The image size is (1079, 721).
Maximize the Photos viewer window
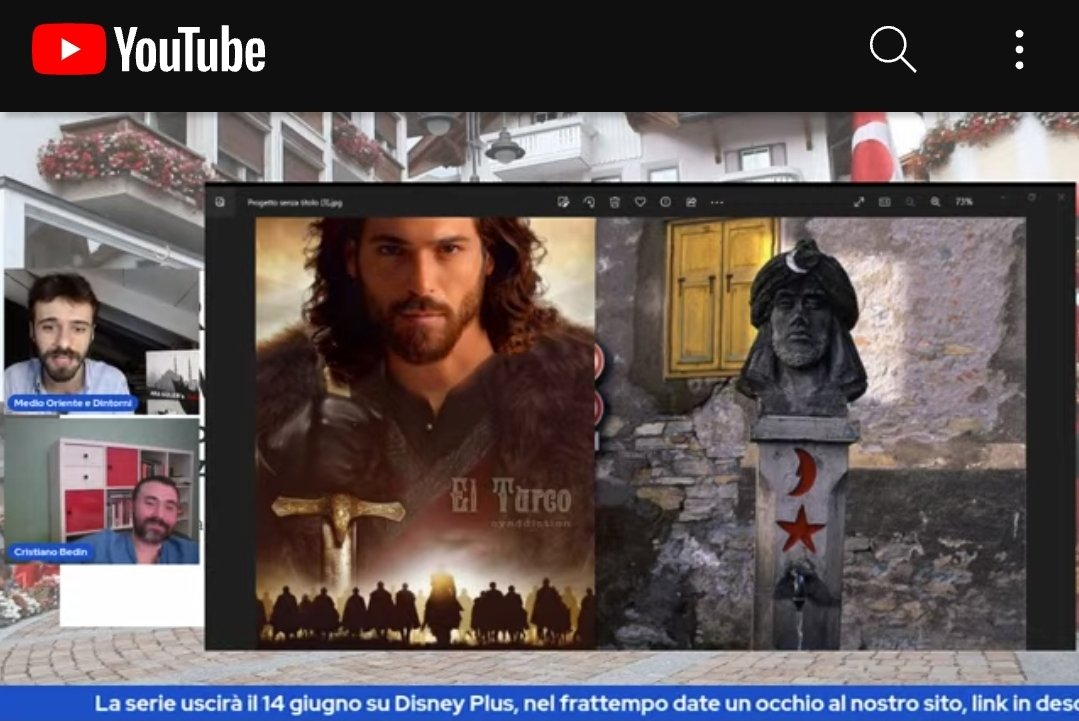click(1032, 197)
